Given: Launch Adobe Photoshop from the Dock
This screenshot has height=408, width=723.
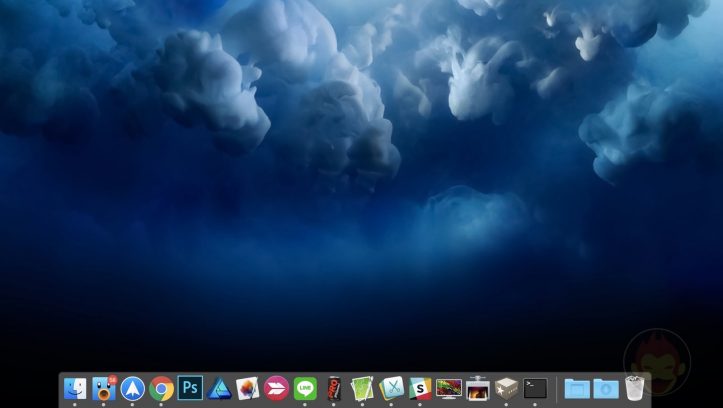Looking at the screenshot, I should 190,388.
